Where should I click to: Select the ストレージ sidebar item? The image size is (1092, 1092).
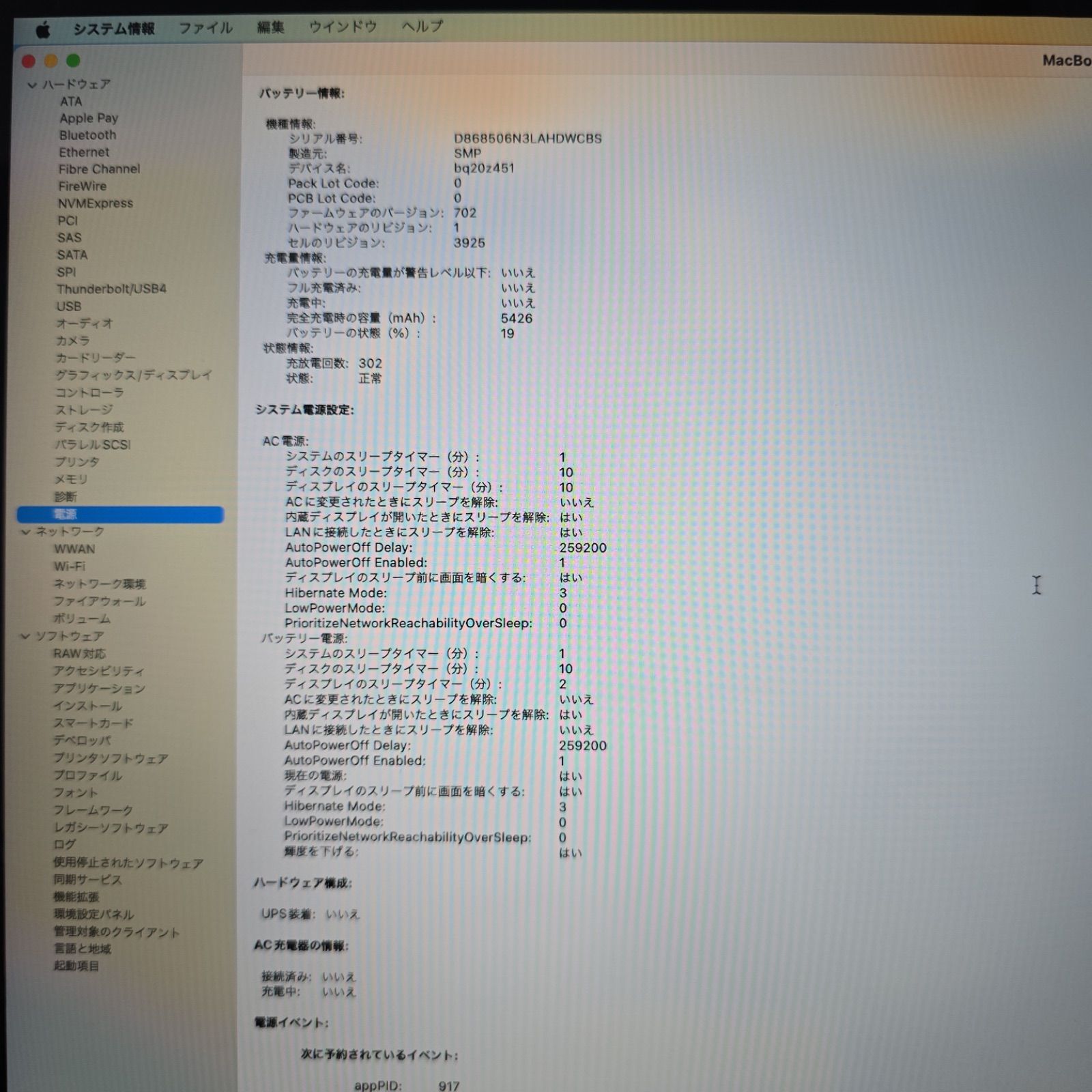(x=84, y=409)
